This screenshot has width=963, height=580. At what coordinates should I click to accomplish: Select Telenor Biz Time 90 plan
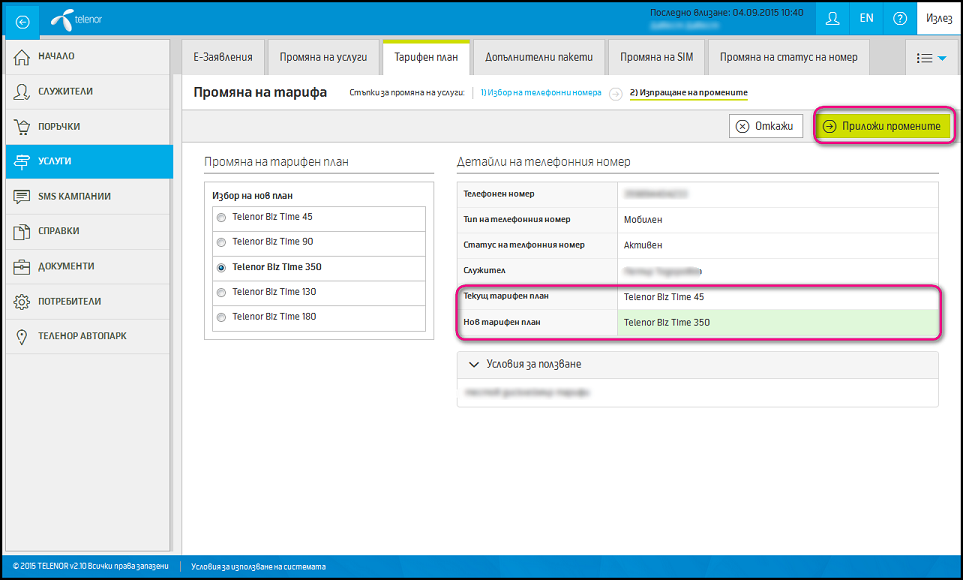click(x=221, y=243)
